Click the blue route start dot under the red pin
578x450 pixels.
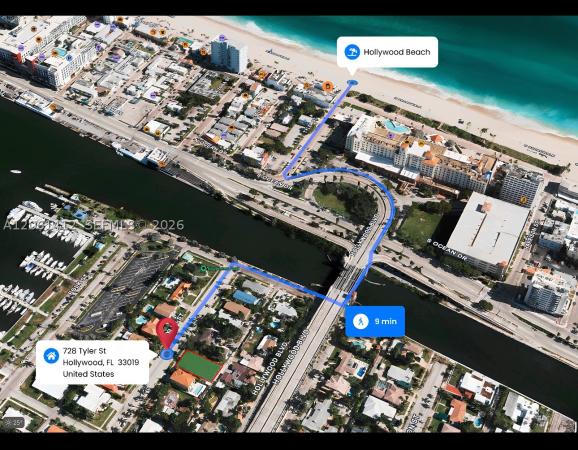(167, 354)
